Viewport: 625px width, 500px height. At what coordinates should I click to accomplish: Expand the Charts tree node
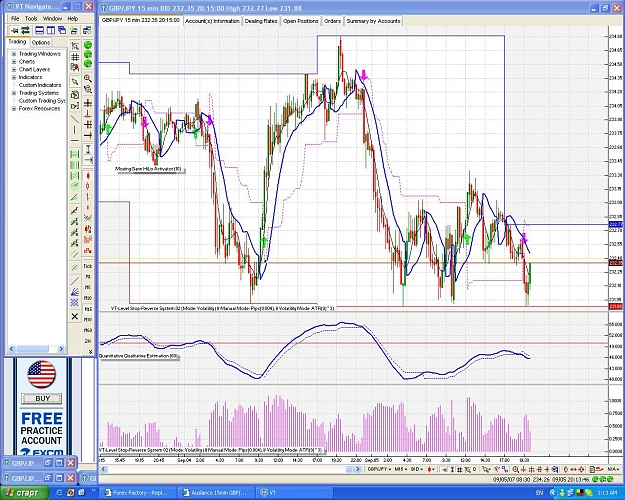14,62
